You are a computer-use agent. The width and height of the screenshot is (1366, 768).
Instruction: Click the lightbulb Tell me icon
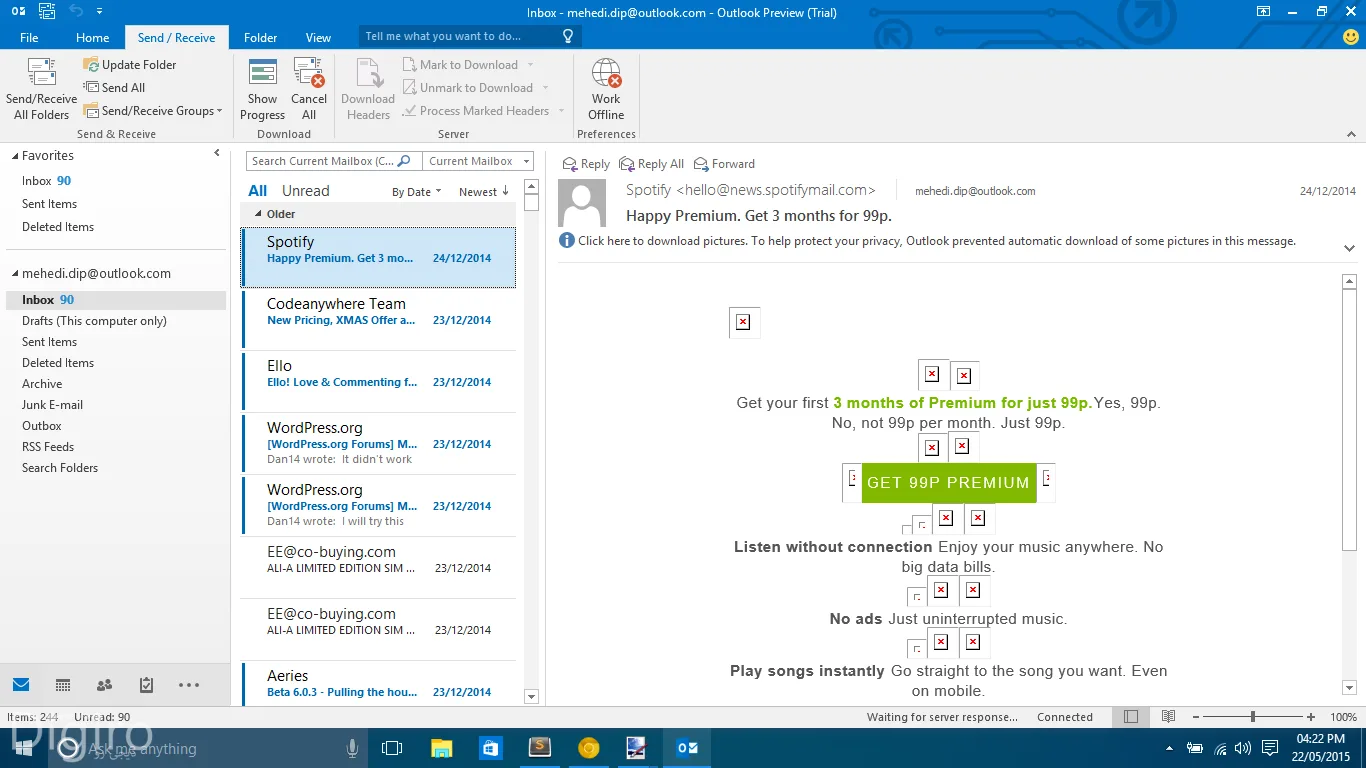[568, 36]
